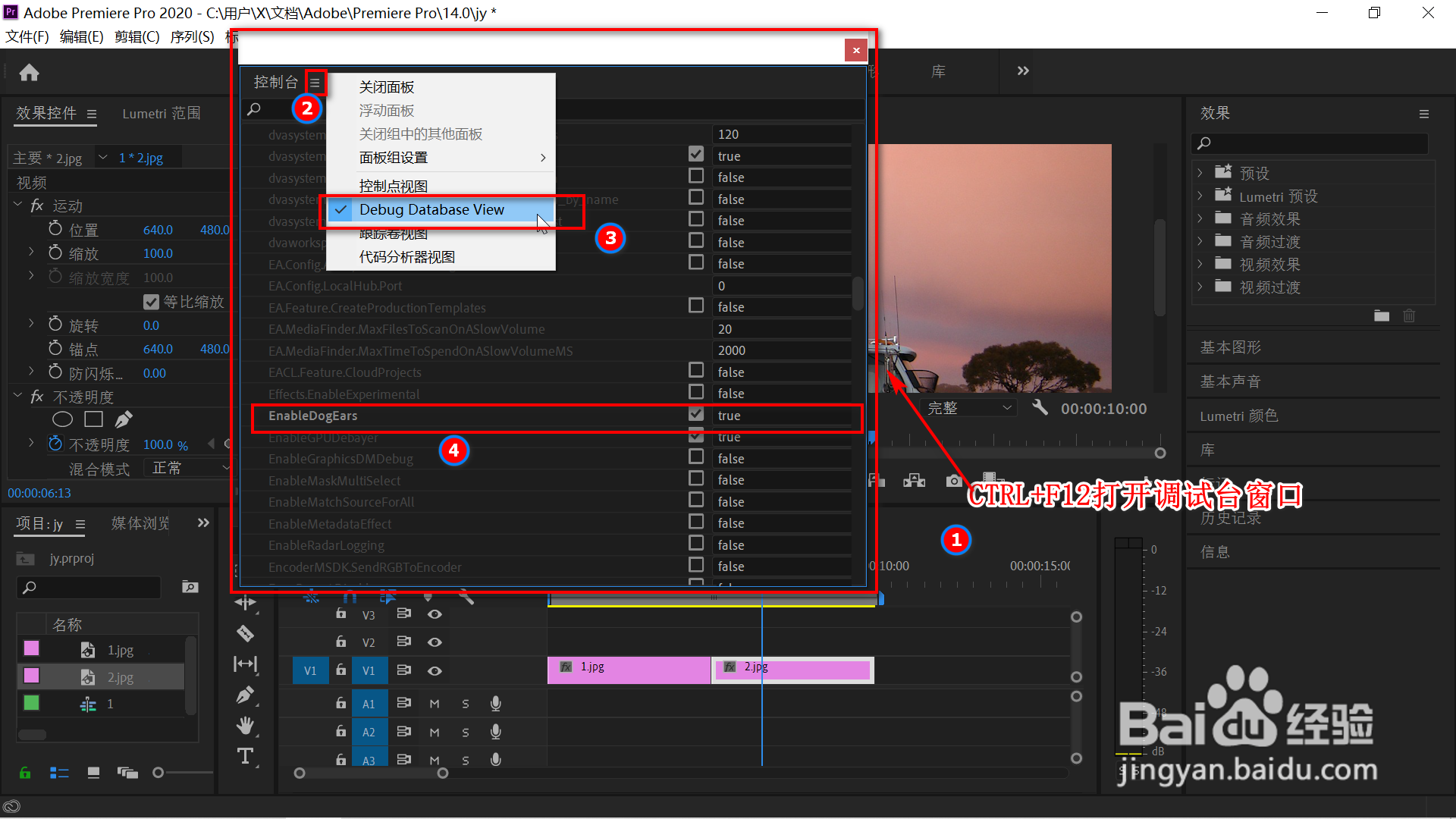The height and width of the screenshot is (819, 1456).
Task: Toggle the EnableDogEars checkbox
Action: point(695,415)
